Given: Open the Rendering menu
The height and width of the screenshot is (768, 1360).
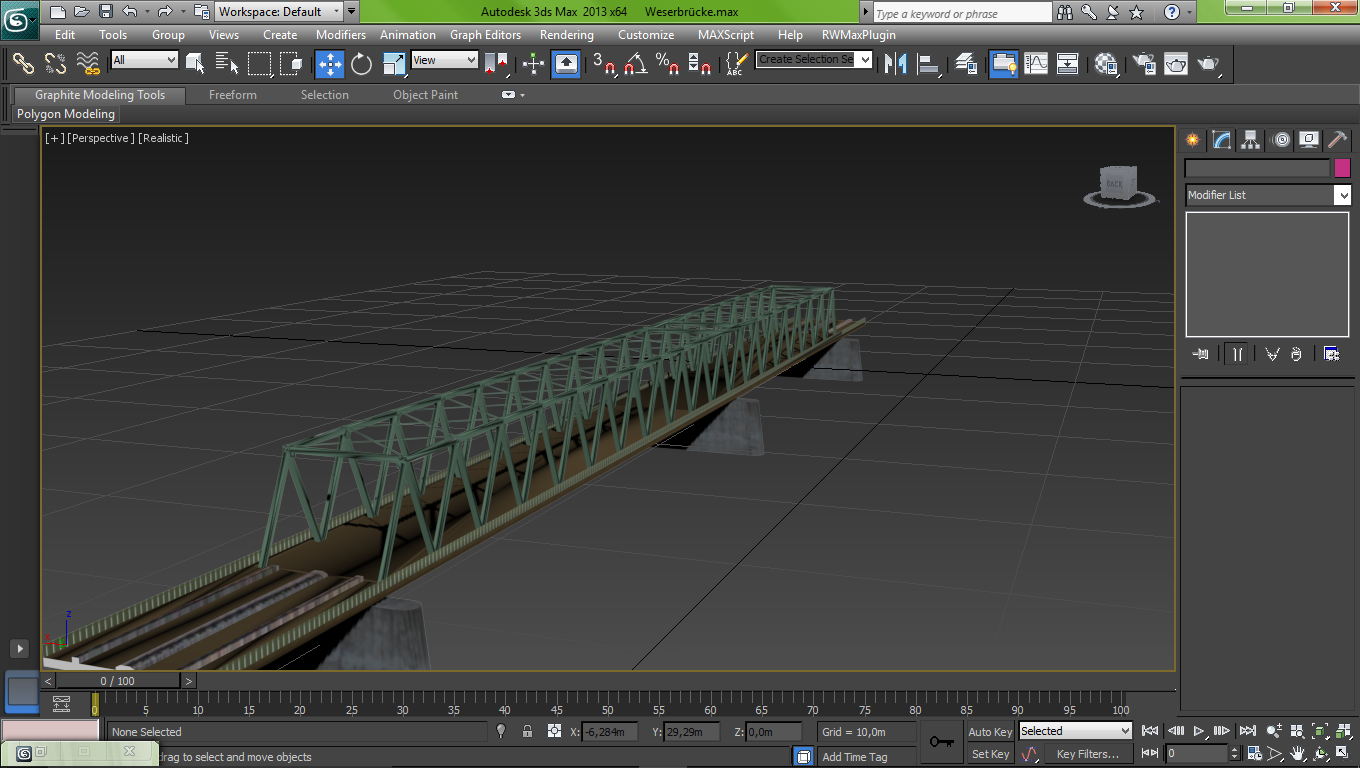Looking at the screenshot, I should (x=566, y=35).
